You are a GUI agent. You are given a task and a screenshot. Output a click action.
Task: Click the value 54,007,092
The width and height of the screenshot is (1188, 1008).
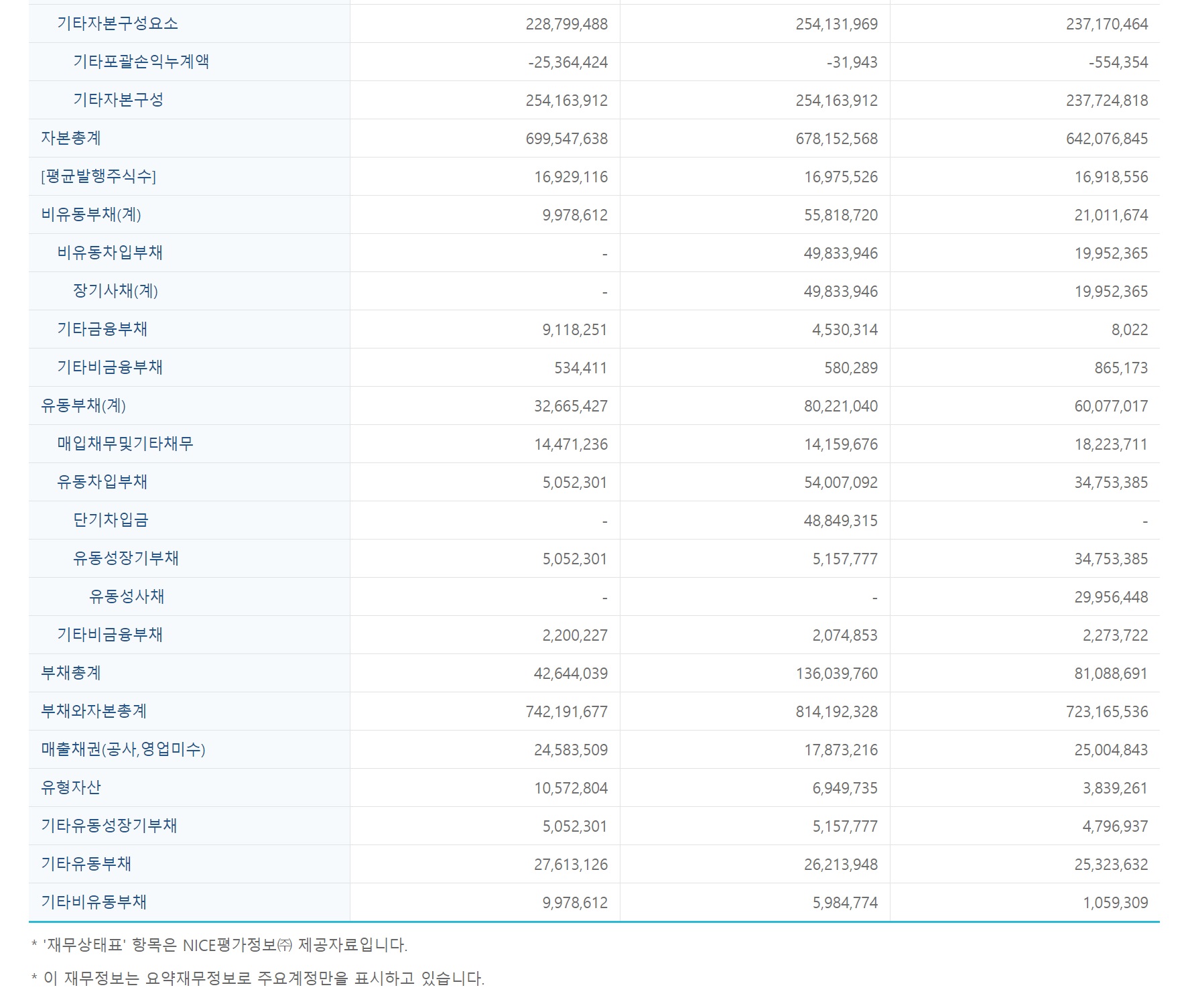(x=841, y=483)
